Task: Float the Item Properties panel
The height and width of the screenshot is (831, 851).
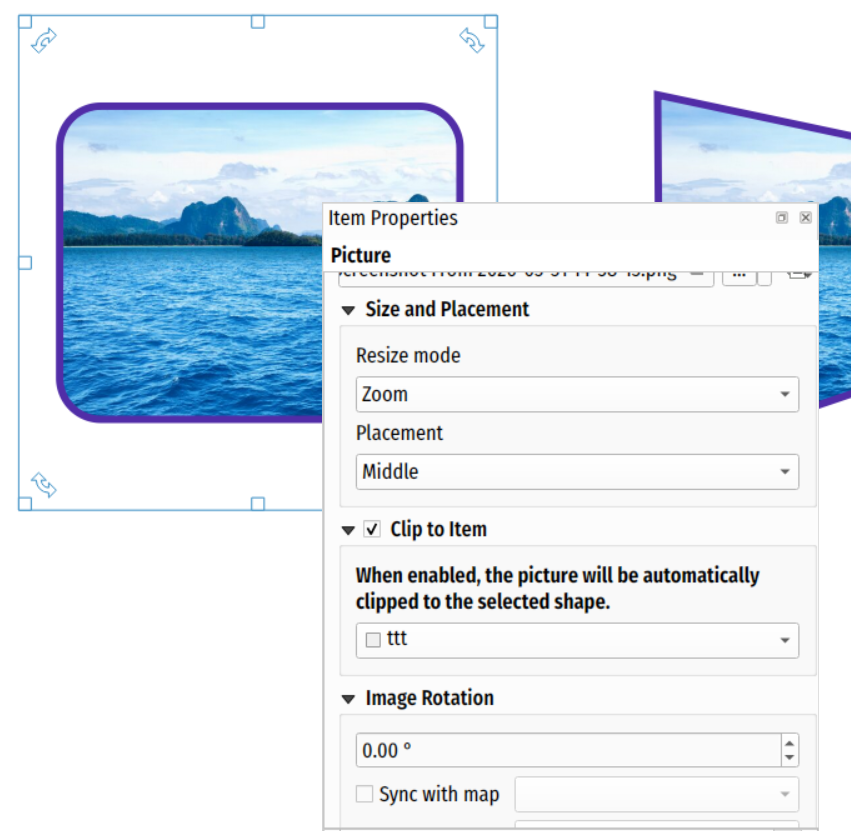Action: pos(782,218)
